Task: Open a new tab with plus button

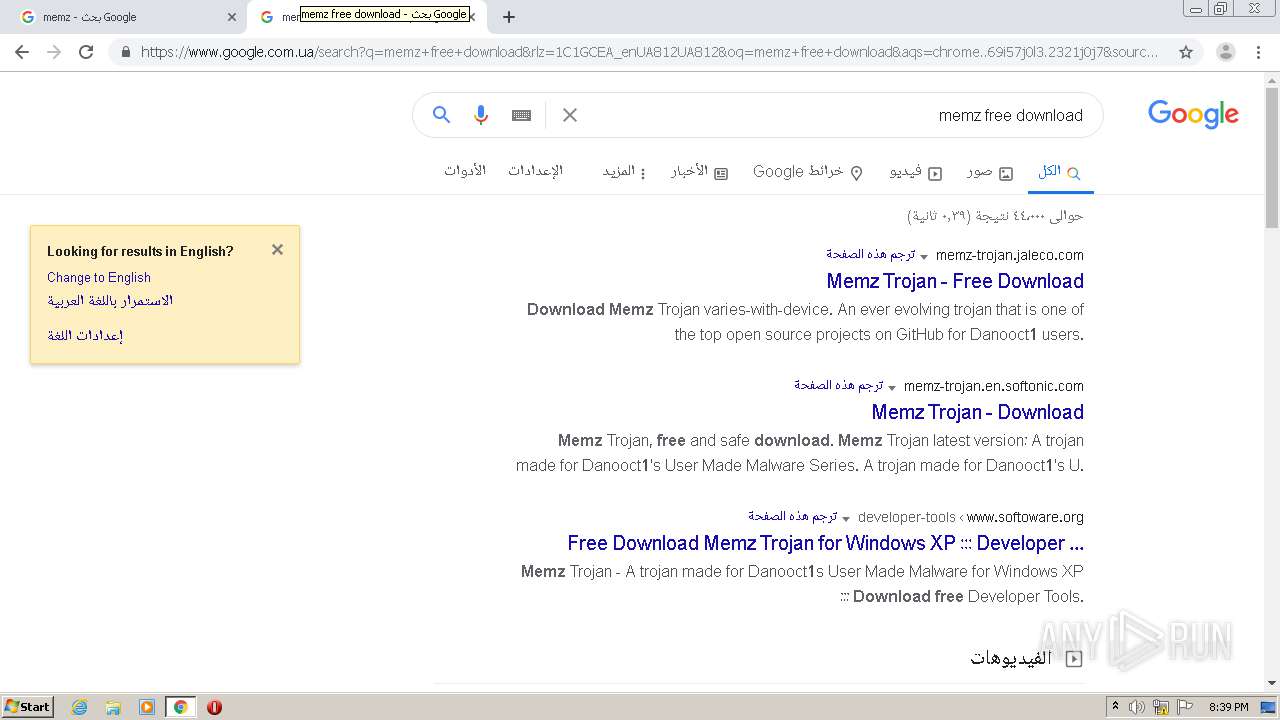Action: tap(509, 17)
